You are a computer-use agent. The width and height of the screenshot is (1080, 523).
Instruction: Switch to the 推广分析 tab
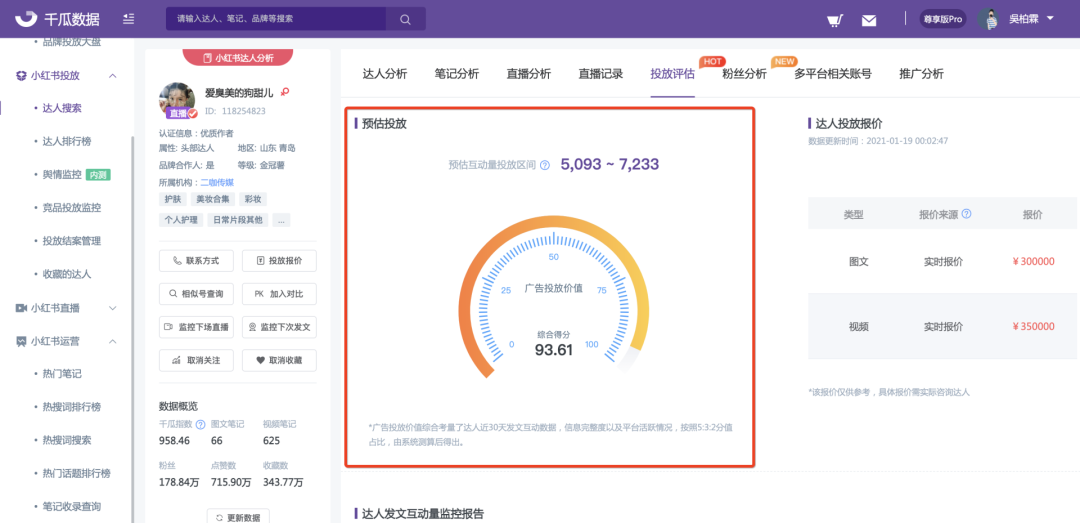[x=921, y=74]
